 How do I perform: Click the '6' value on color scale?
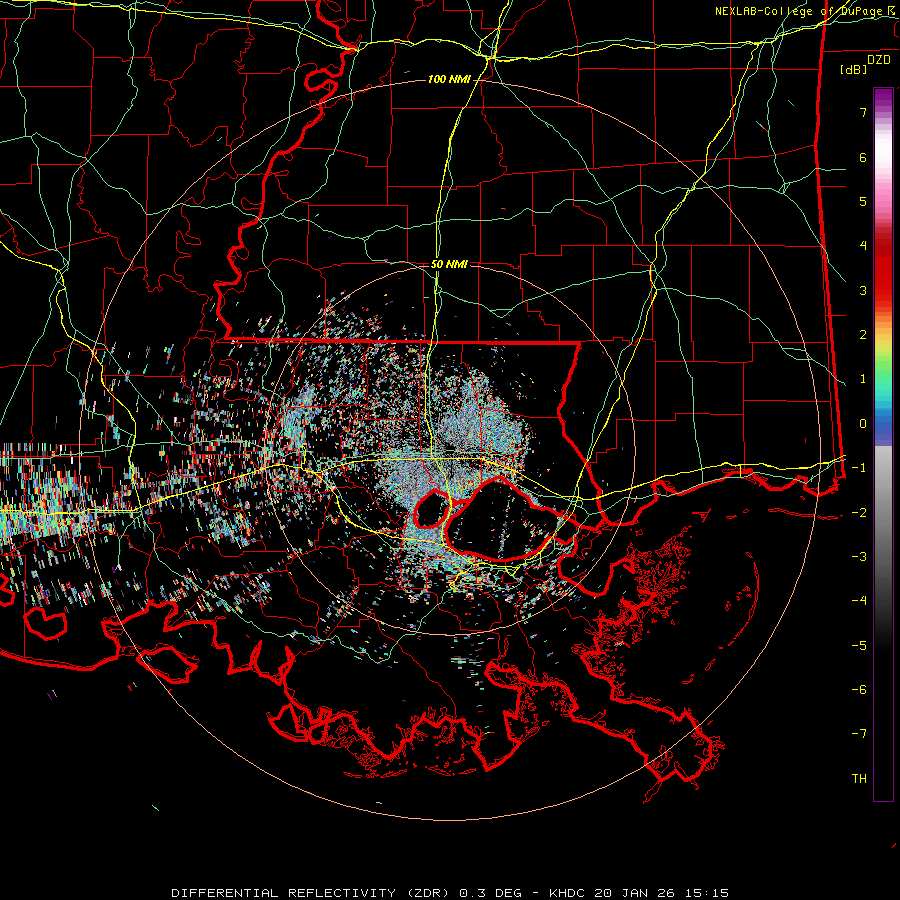pos(863,157)
